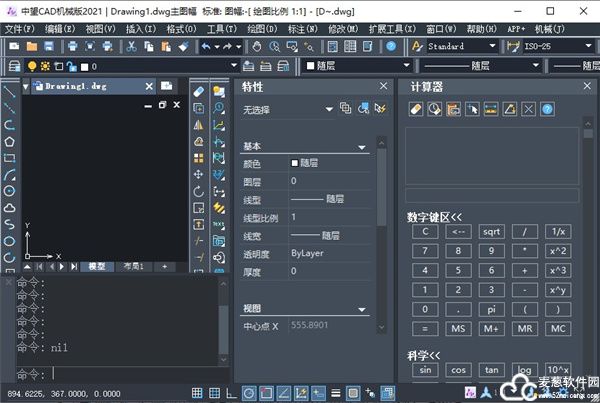This screenshot has height=403, width=600.
Task: Click the x^2 calculator button
Action: click(x=558, y=251)
